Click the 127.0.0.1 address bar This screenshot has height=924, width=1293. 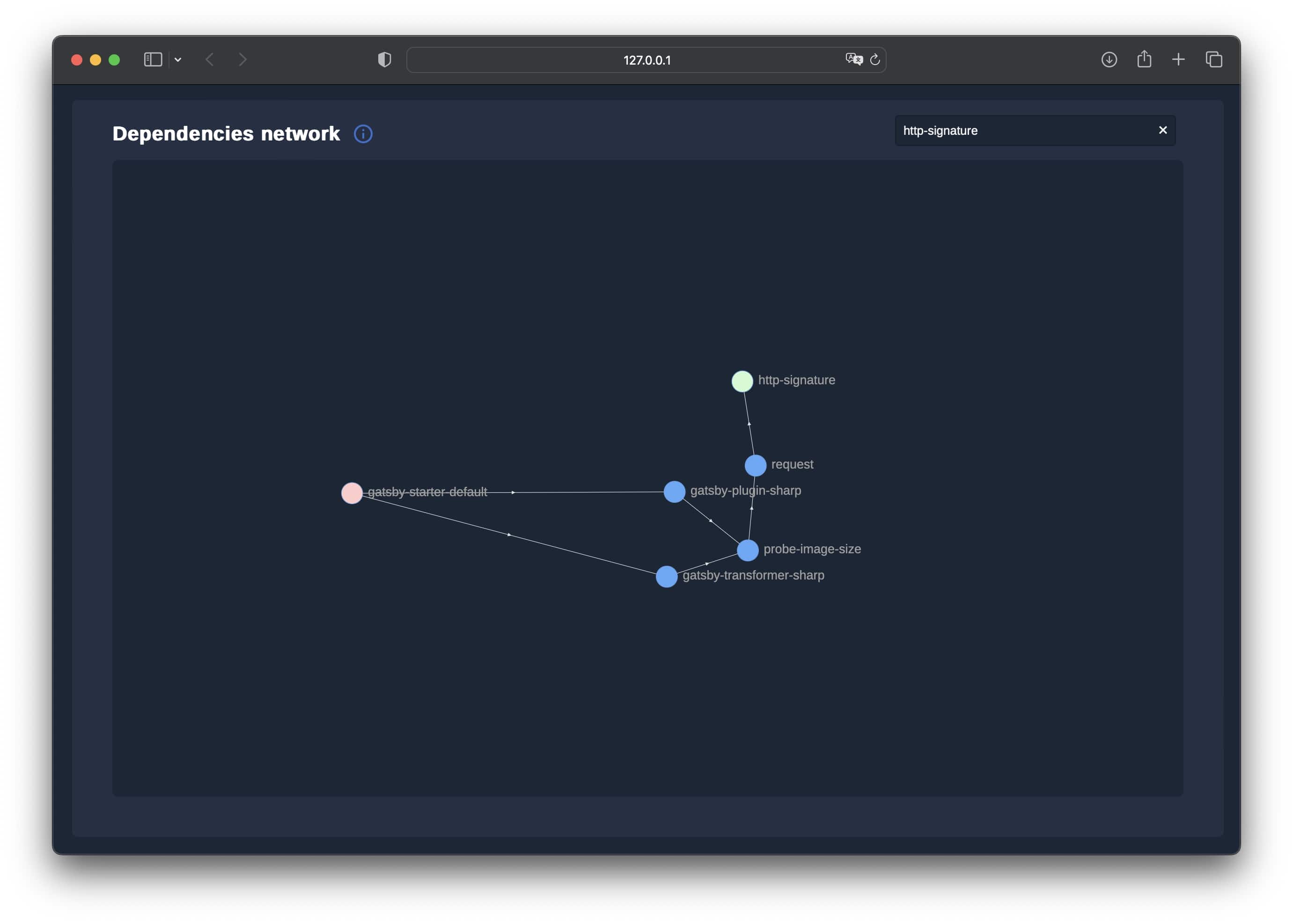(x=646, y=60)
